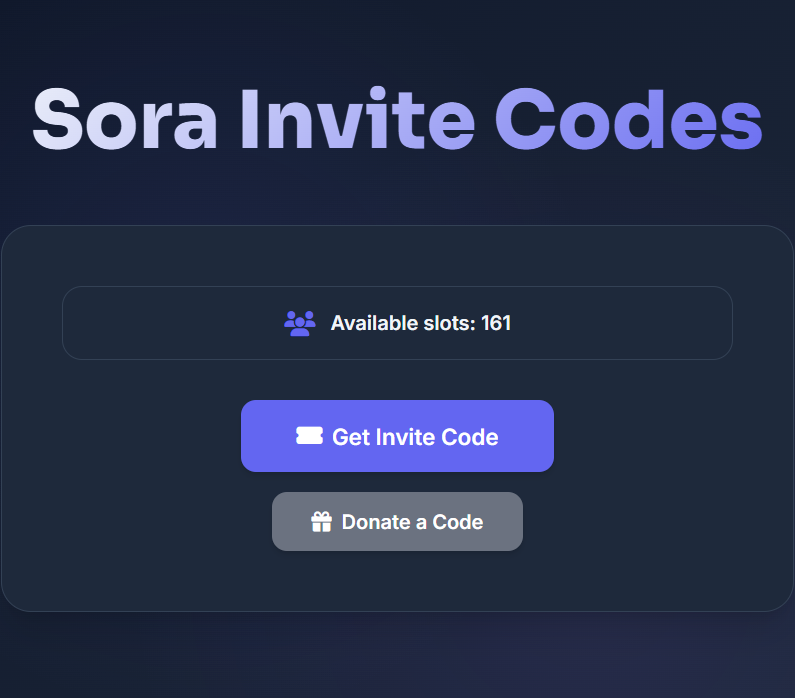Click the "Get Invite Code" label text
The height and width of the screenshot is (698, 795).
415,437
